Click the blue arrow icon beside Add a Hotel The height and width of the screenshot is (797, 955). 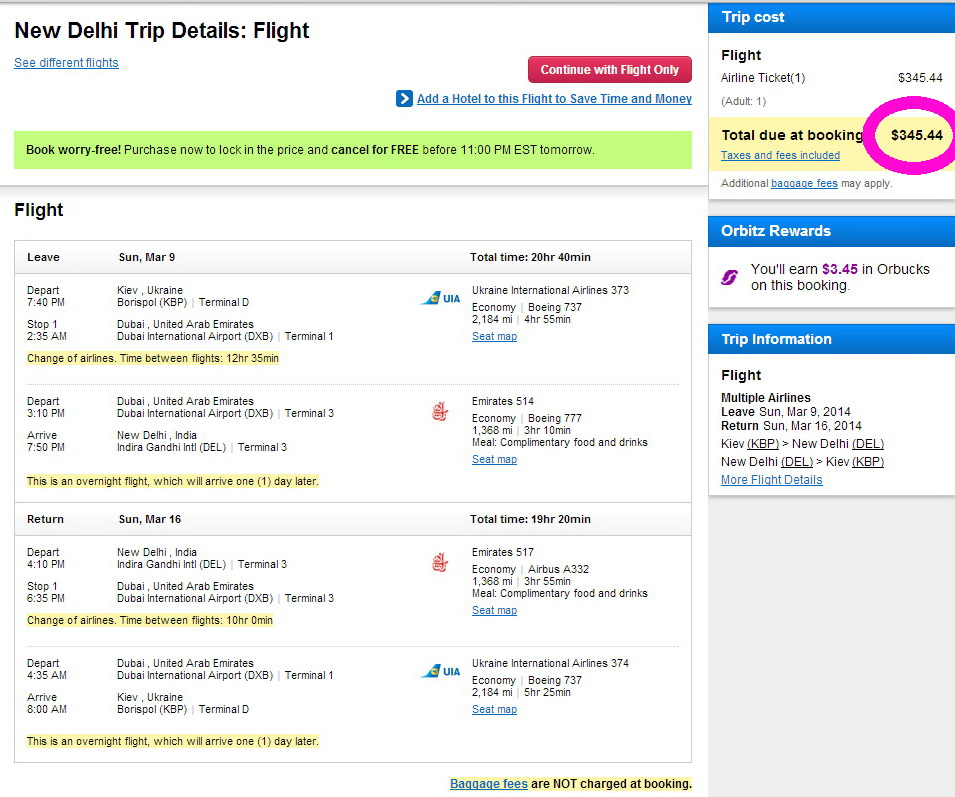click(404, 98)
